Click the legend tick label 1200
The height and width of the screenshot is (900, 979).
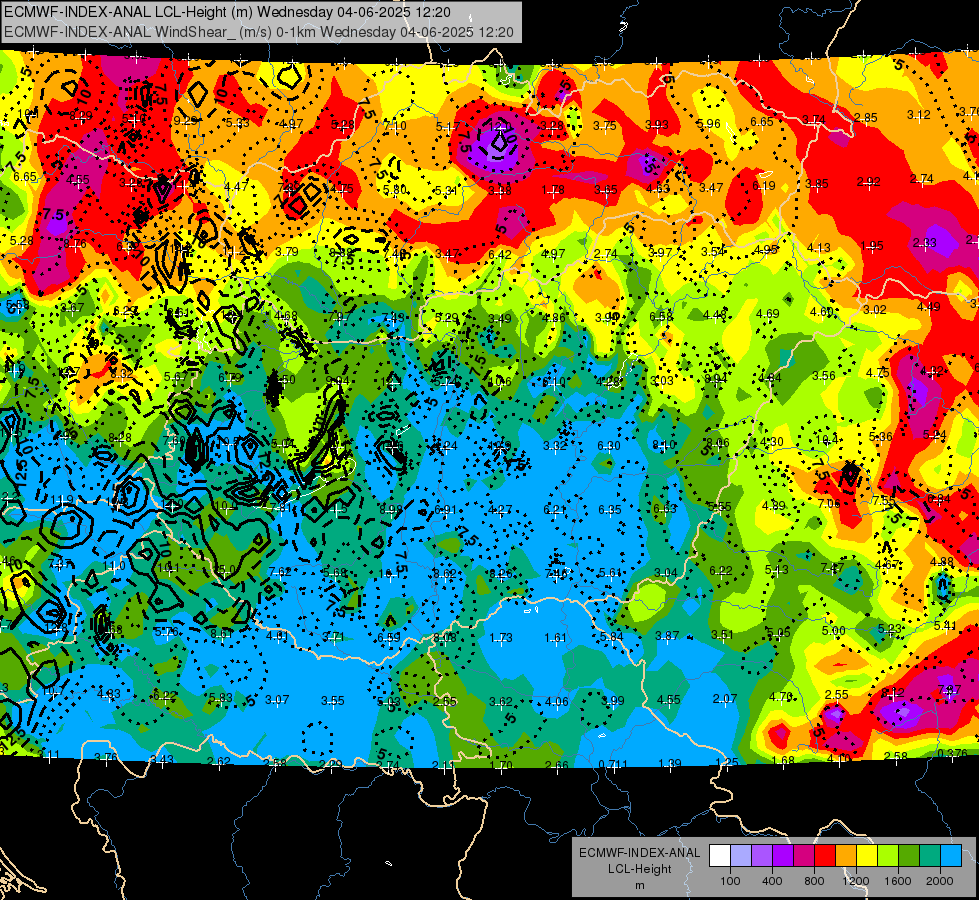click(855, 881)
